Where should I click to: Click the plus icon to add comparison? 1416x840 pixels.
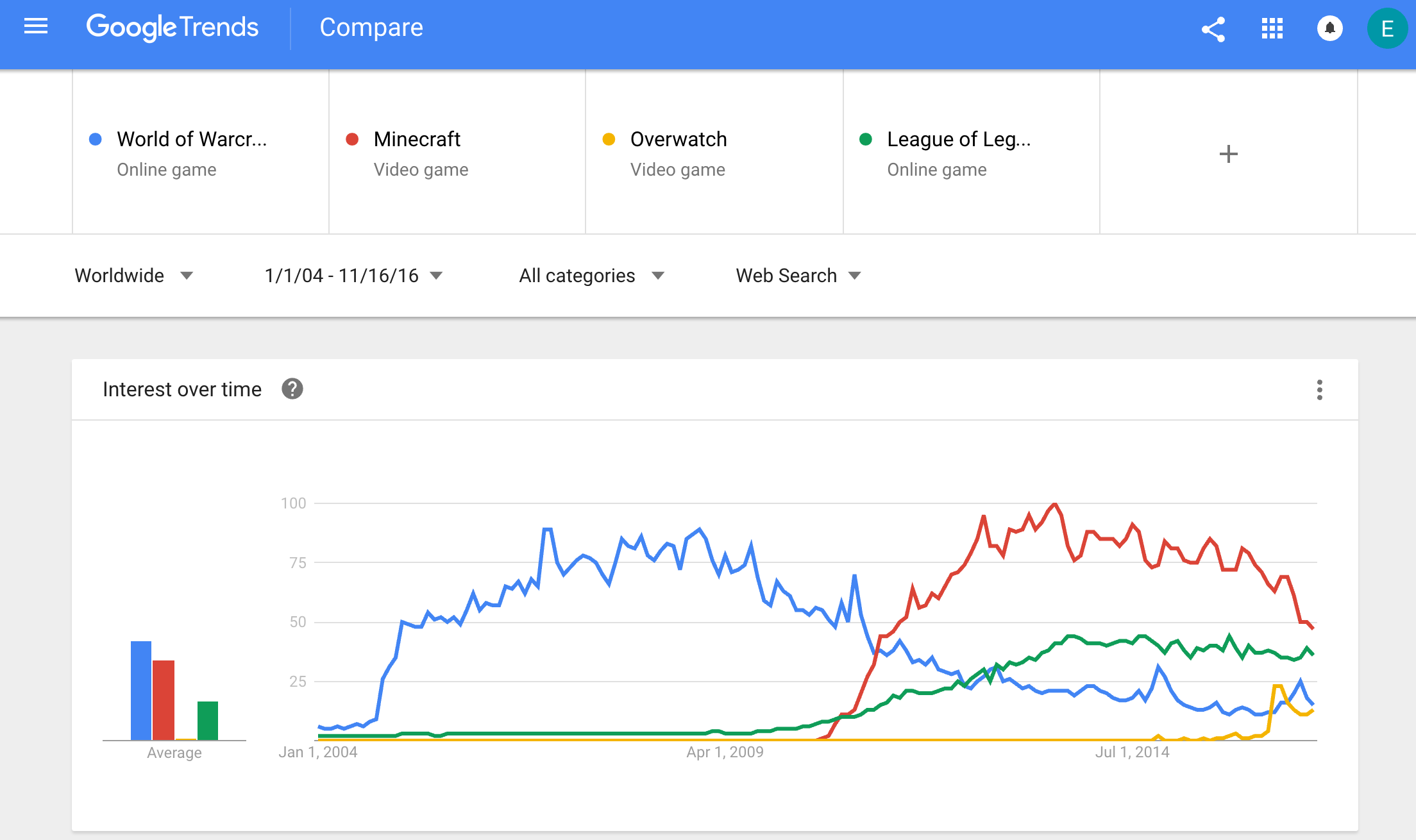[x=1228, y=154]
